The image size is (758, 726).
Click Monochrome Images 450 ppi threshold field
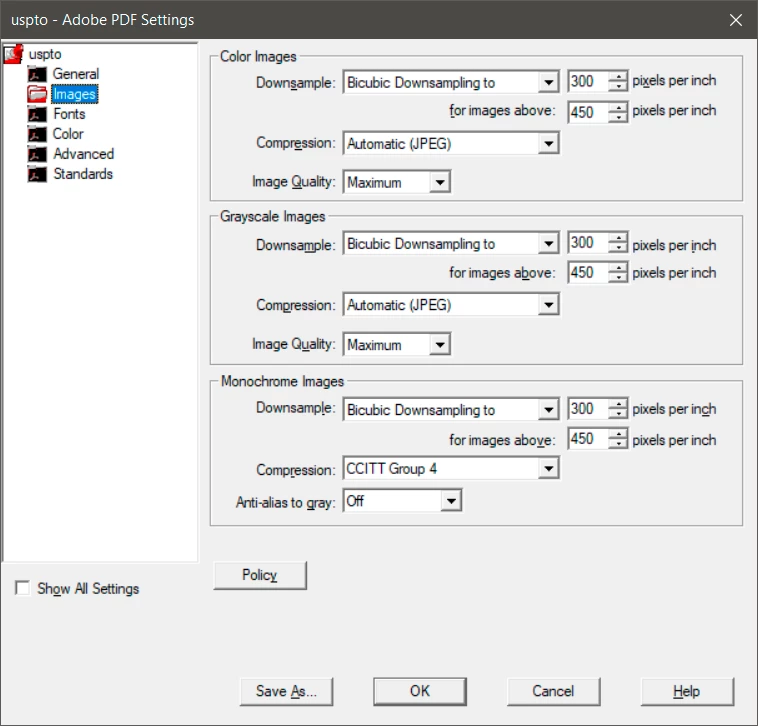[x=588, y=439]
